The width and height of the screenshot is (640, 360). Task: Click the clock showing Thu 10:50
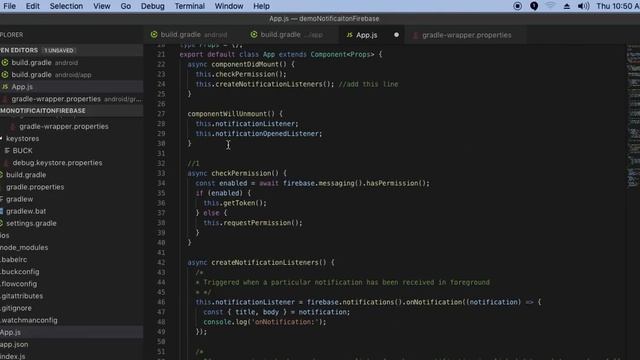tap(618, 6)
